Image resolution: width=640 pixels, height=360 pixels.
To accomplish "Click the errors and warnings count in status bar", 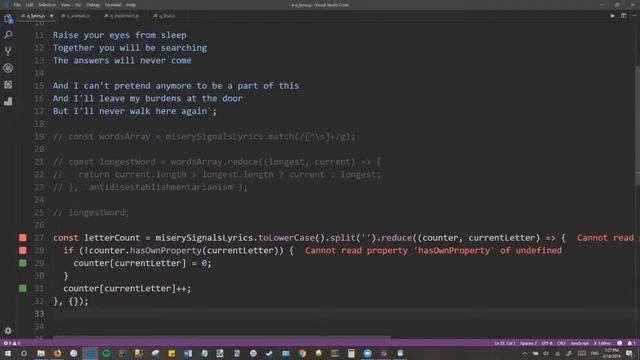I will (11, 343).
